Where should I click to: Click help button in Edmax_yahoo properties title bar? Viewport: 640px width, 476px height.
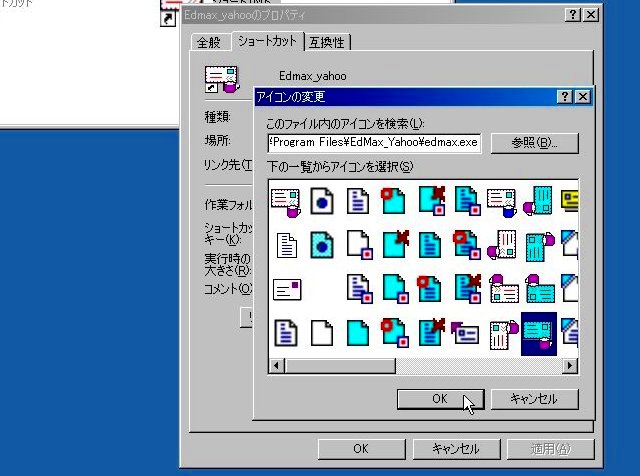(x=573, y=15)
